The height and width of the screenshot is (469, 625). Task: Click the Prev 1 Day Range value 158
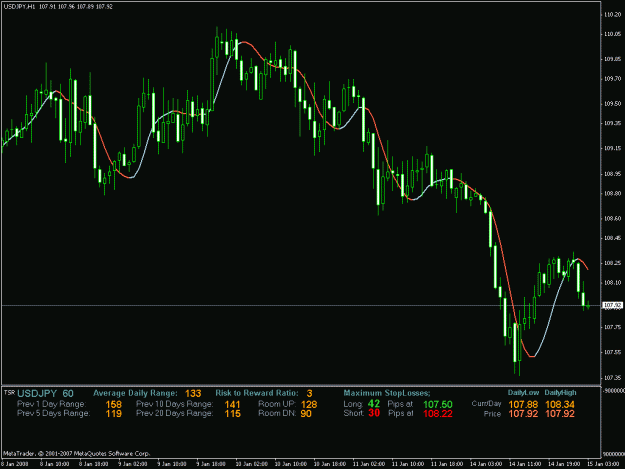(x=114, y=404)
